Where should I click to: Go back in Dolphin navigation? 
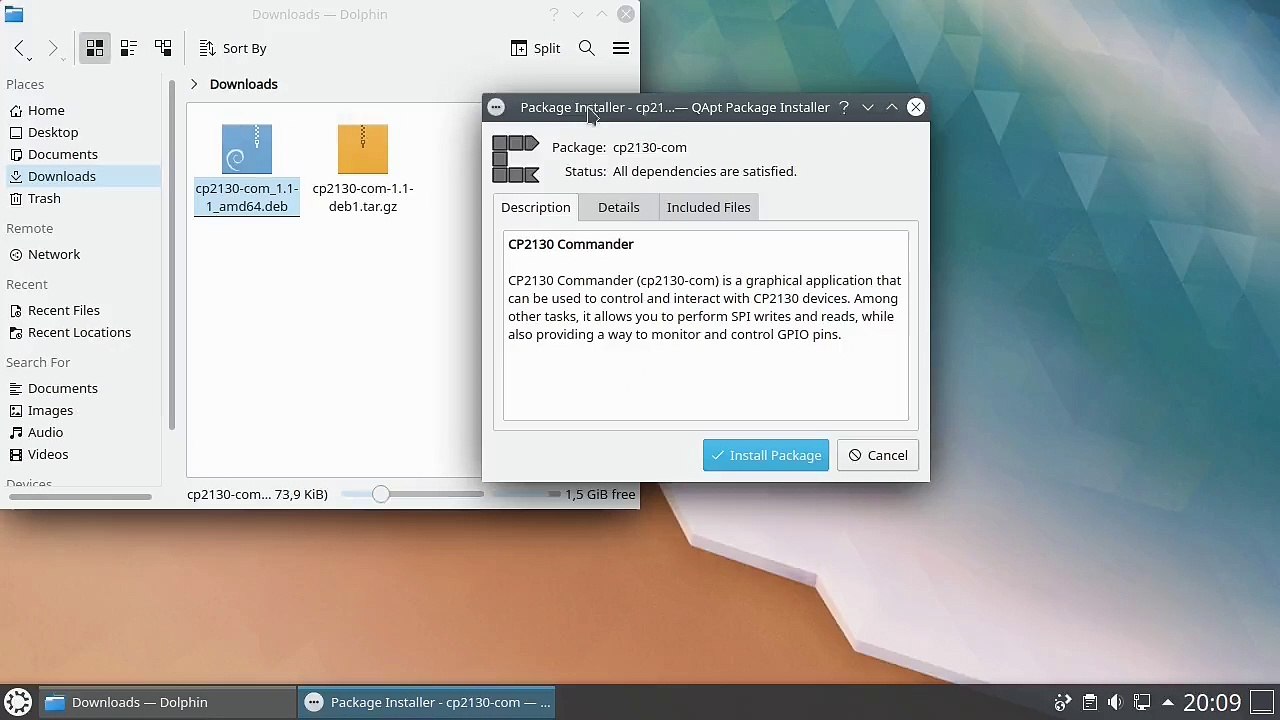20,48
